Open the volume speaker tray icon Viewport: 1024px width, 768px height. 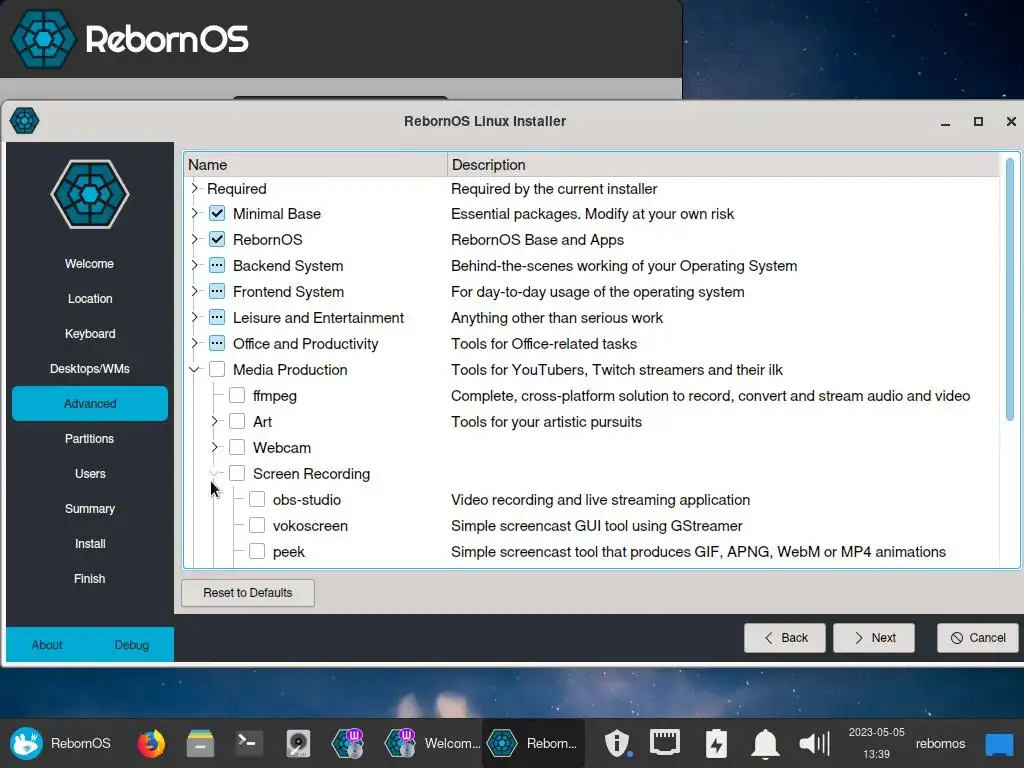point(814,743)
